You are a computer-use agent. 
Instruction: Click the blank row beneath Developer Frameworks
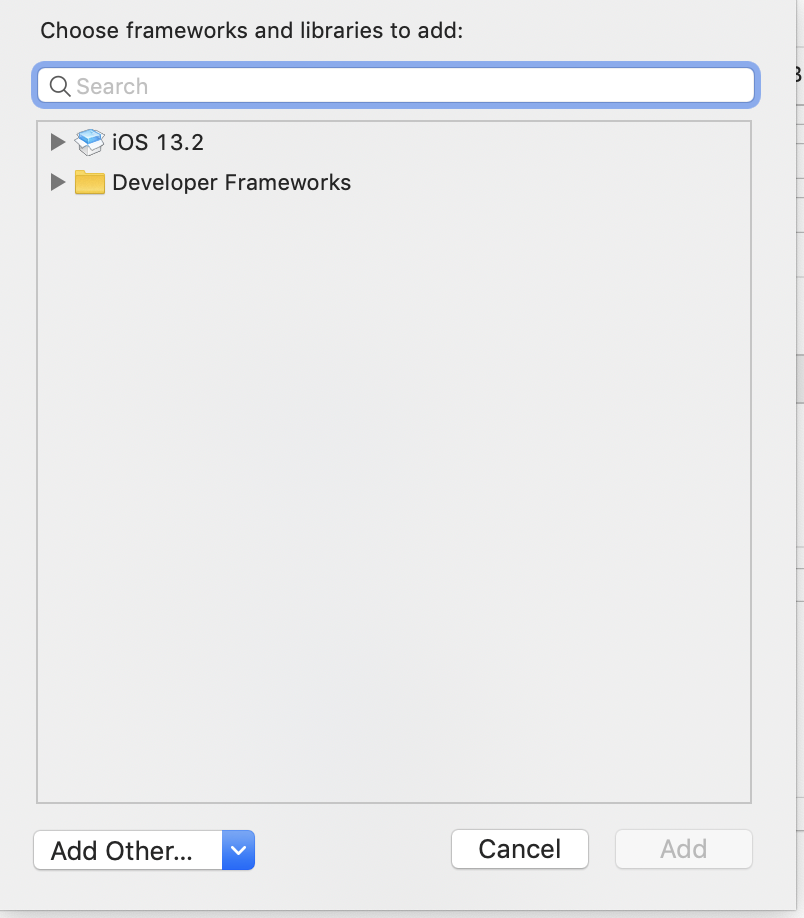point(394,222)
